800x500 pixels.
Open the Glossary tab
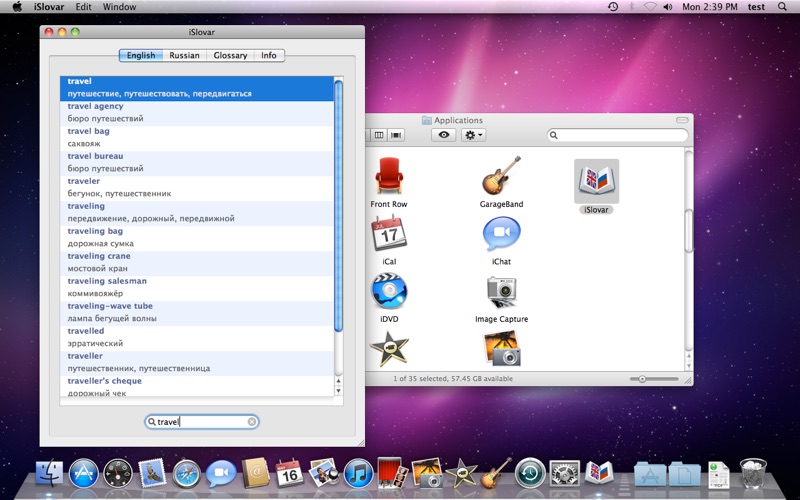230,55
